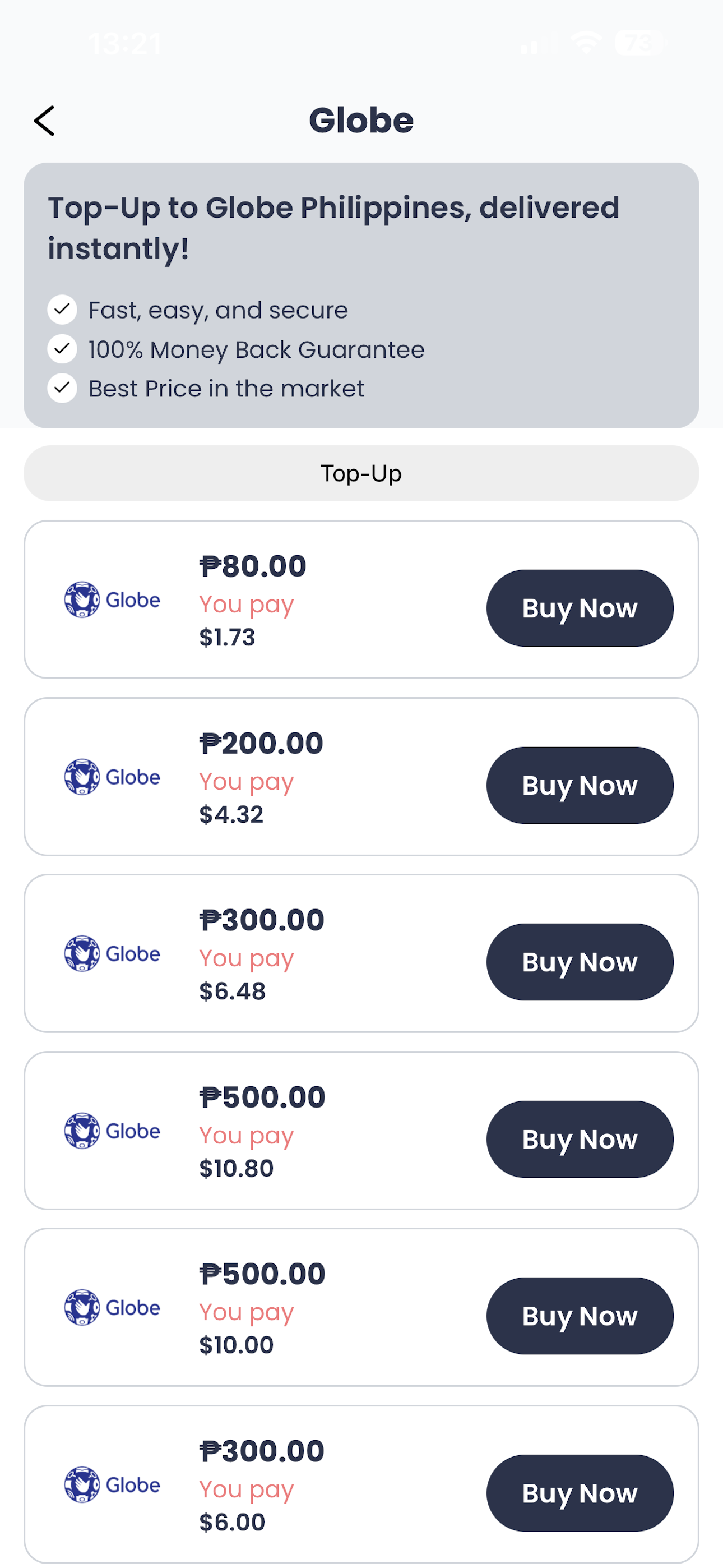
Task: Tap the Globe logo on ₱80.00 card
Action: coord(112,599)
